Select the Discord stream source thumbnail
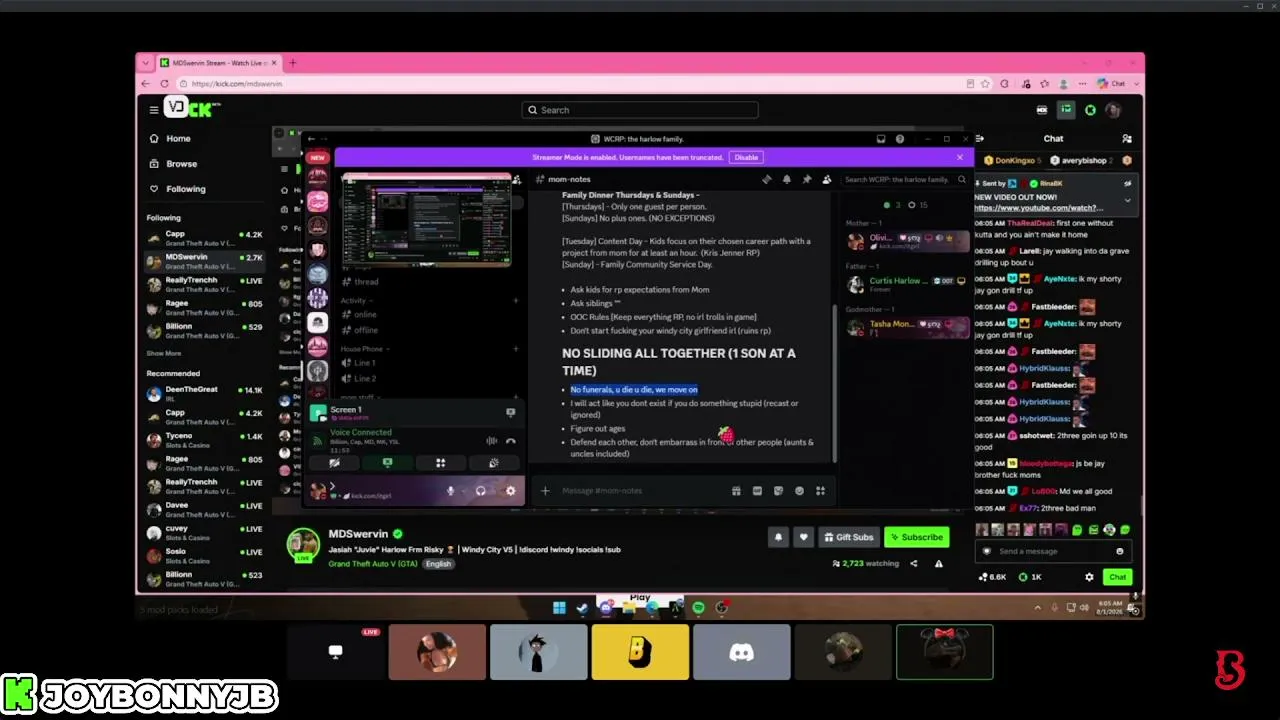The height and width of the screenshot is (720, 1280). [742, 652]
